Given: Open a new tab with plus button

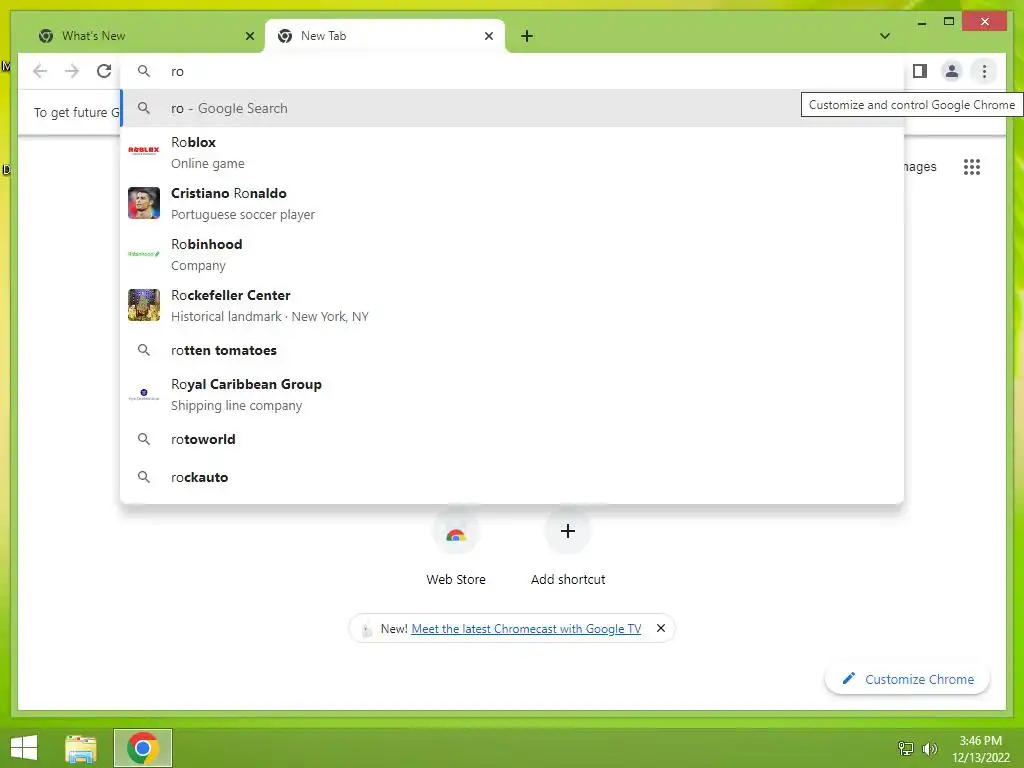Looking at the screenshot, I should (x=527, y=36).
